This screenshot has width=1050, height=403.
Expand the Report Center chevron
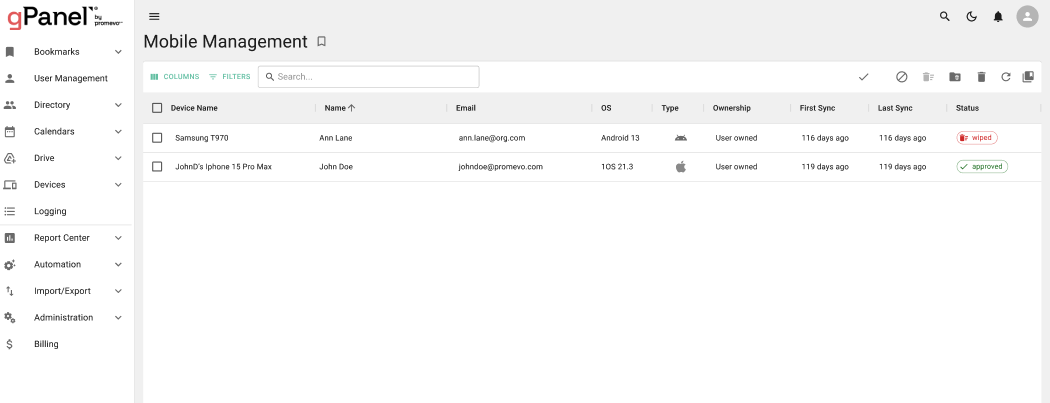coord(119,238)
